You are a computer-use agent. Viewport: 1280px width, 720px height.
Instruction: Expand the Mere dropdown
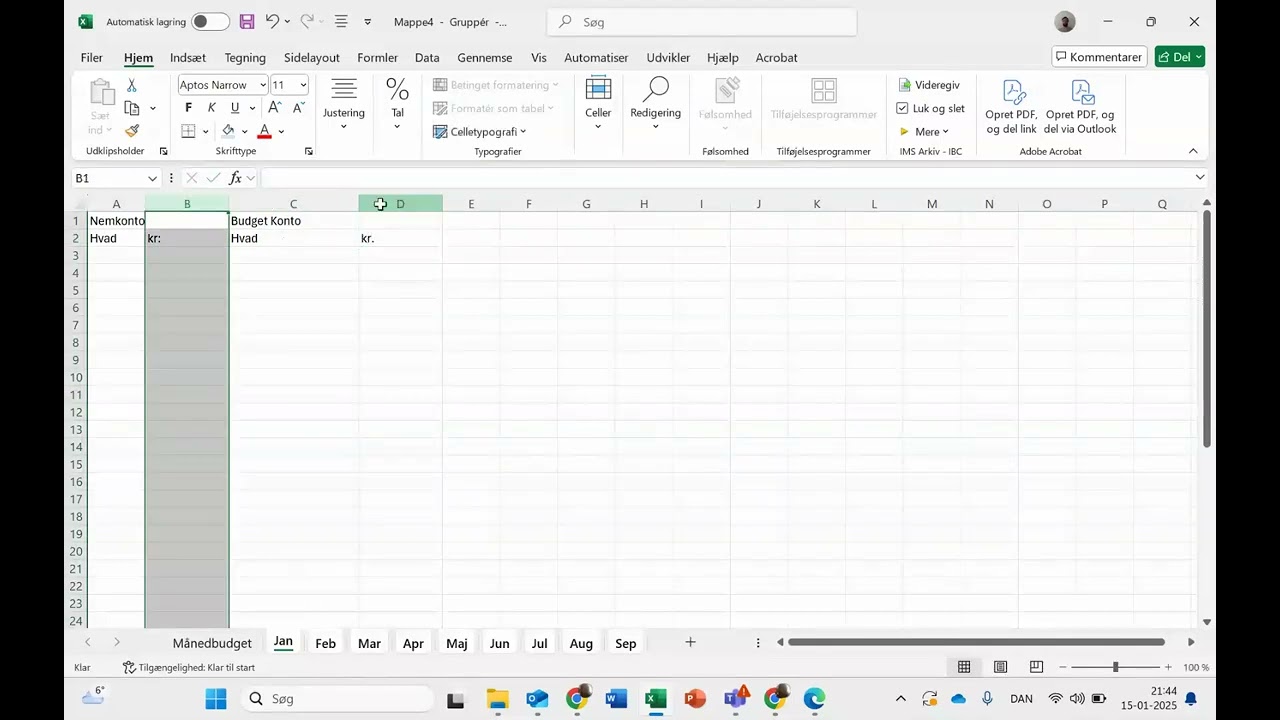click(945, 132)
